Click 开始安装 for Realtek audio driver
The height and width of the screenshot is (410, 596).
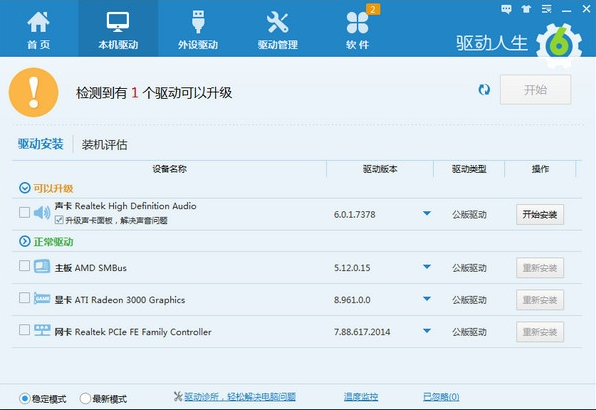pos(540,215)
